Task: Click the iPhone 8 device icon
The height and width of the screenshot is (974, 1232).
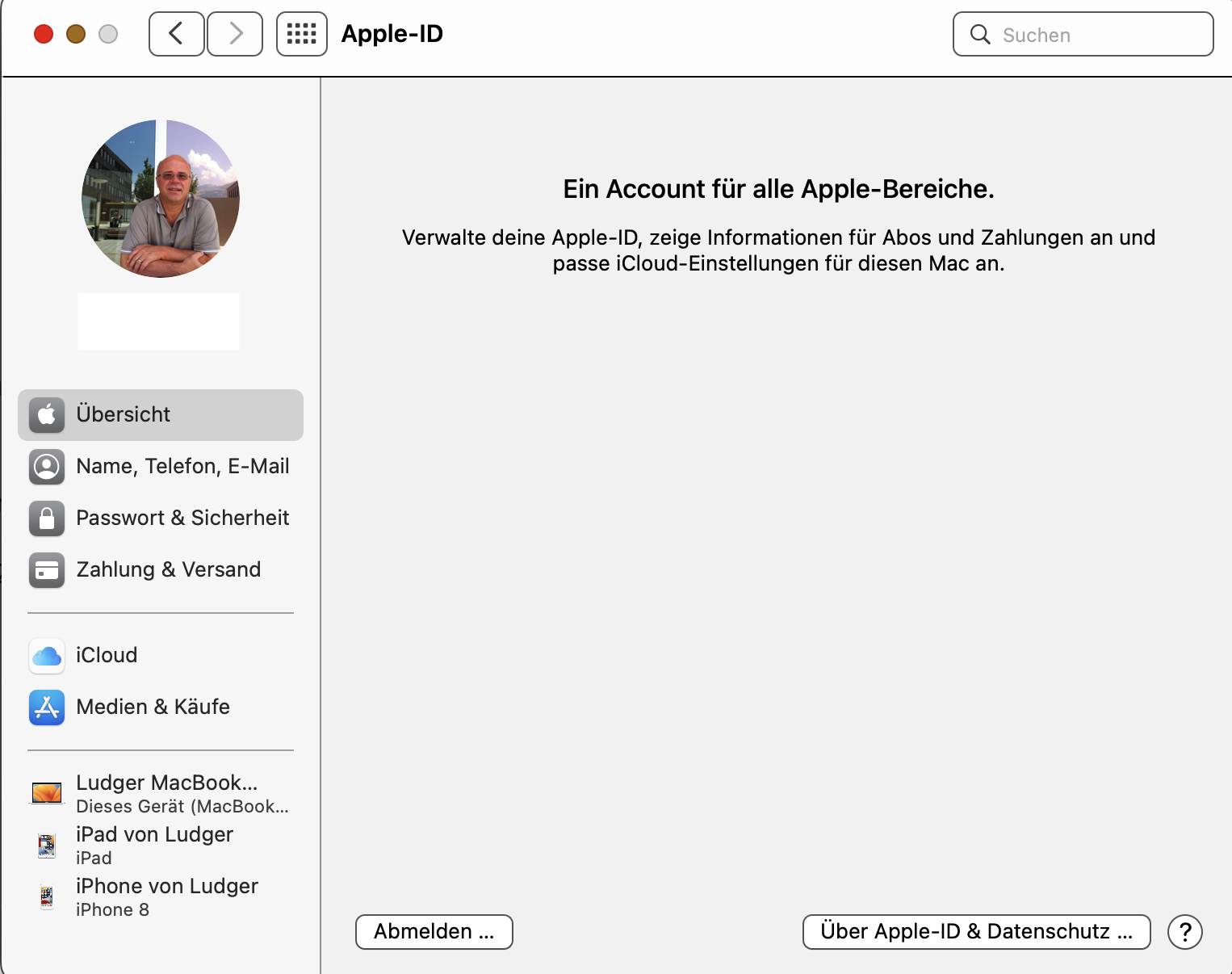Action: click(x=47, y=896)
